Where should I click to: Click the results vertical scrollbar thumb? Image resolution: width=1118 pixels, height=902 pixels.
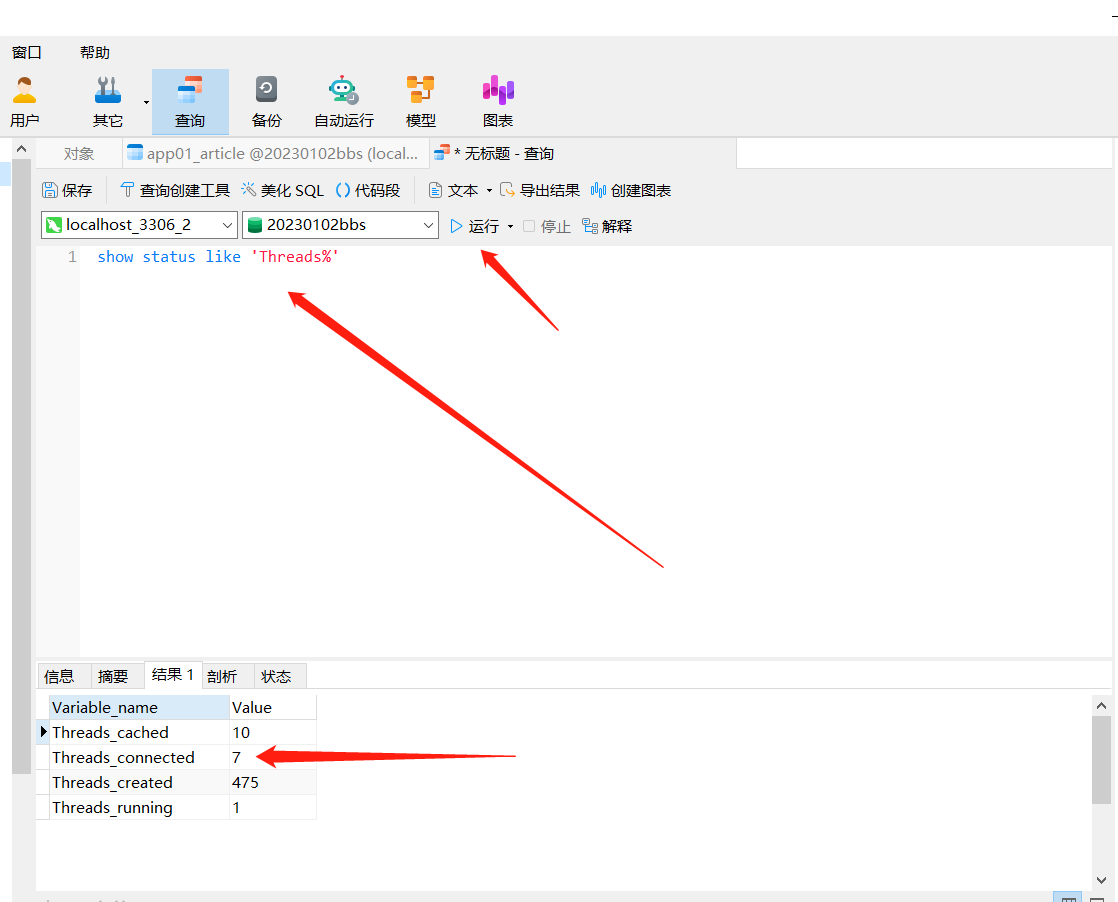pyautogui.click(x=1102, y=760)
